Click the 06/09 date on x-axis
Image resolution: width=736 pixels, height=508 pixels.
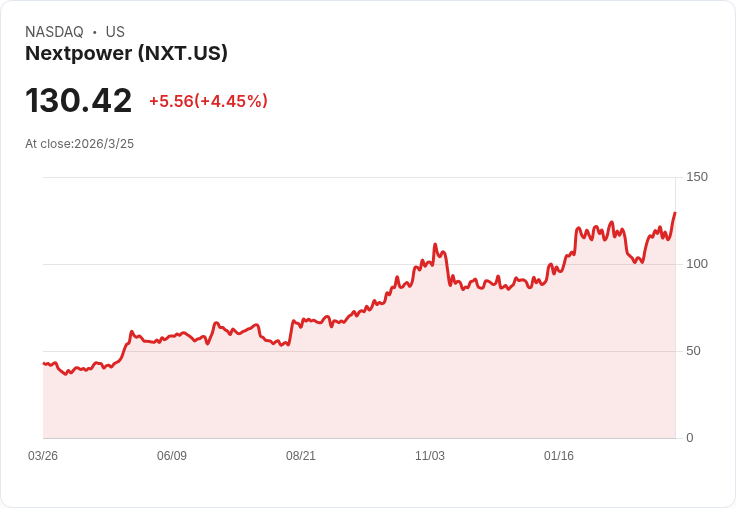[x=172, y=455]
